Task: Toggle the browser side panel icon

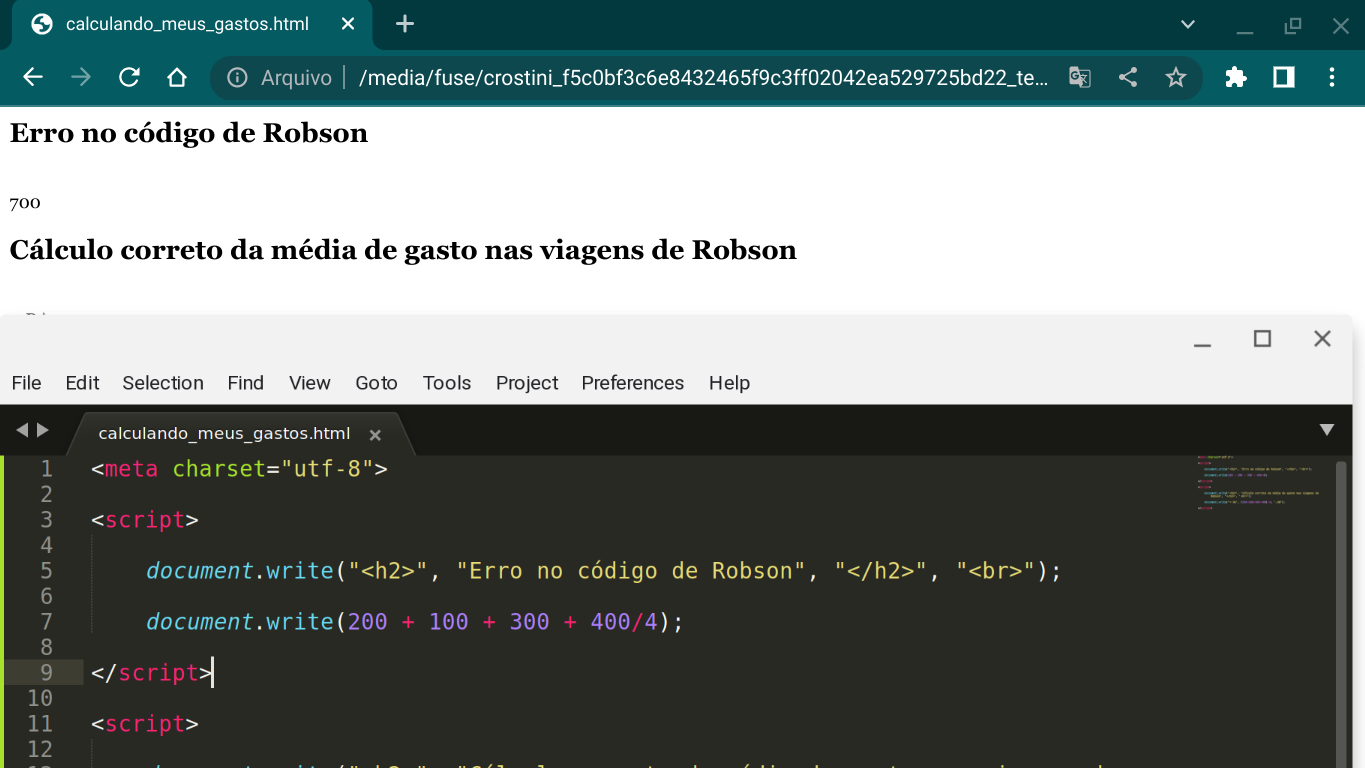Action: coord(1284,77)
